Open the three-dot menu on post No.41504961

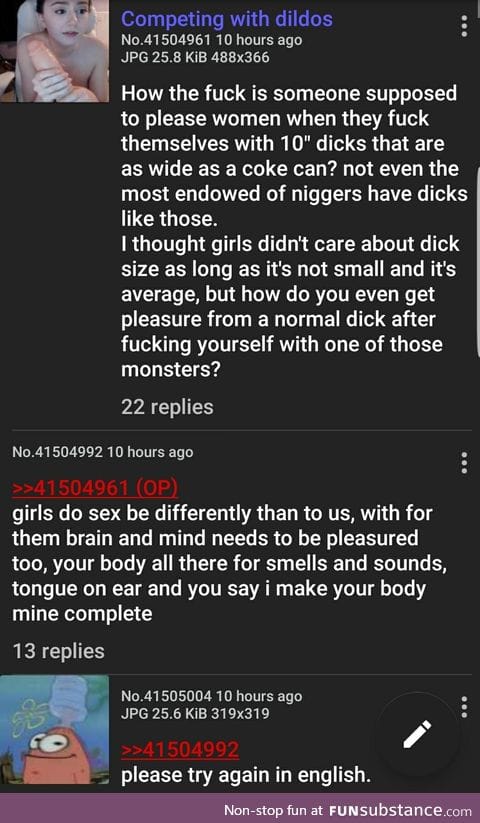pyautogui.click(x=464, y=26)
